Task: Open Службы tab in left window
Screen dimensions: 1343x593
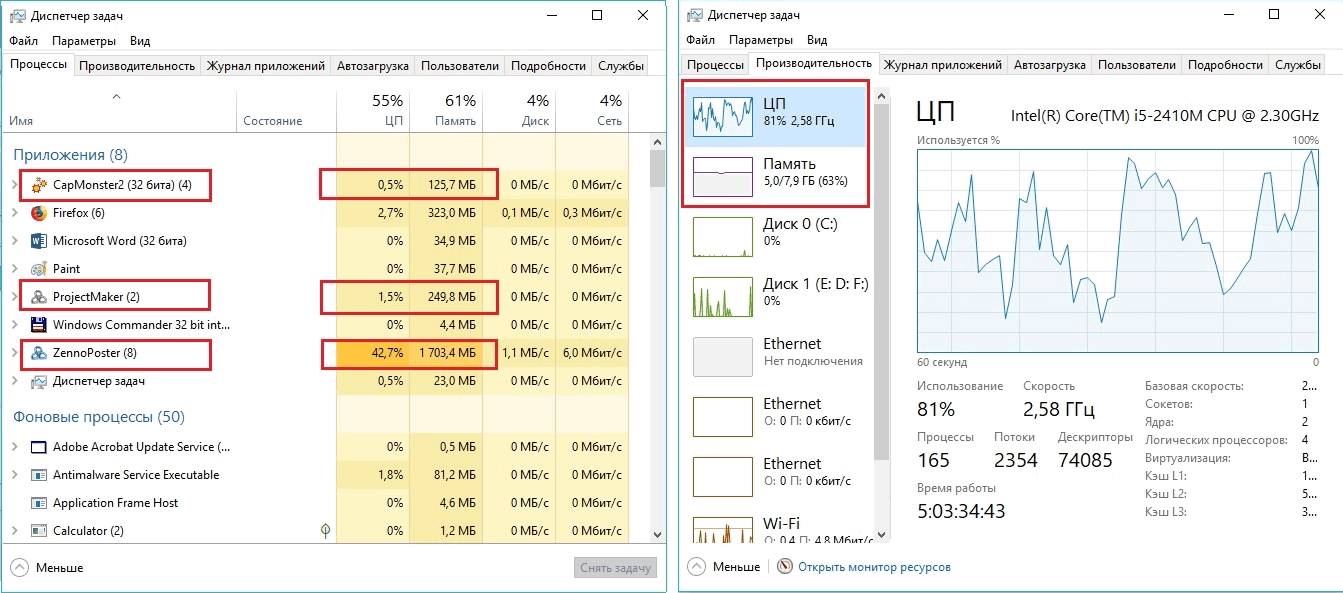Action: (621, 66)
